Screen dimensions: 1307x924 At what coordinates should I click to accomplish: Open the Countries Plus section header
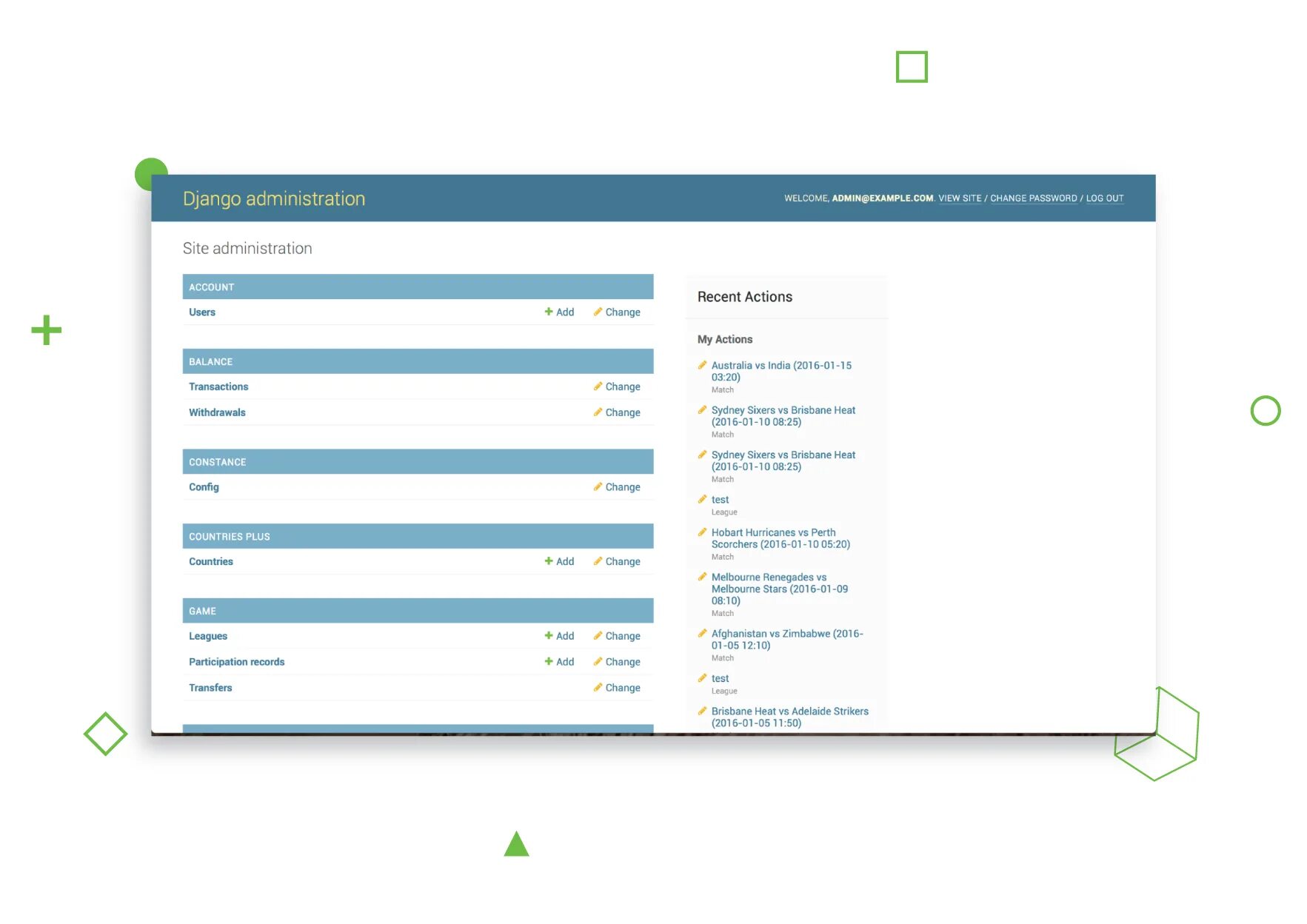(229, 537)
